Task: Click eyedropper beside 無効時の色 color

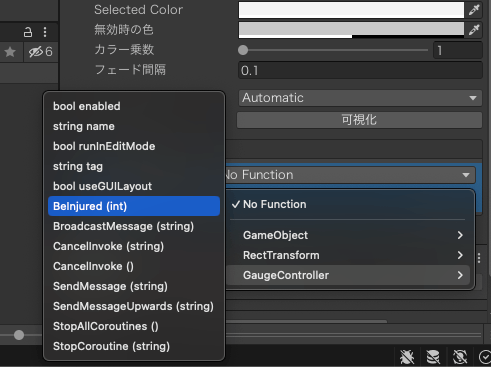Action: point(474,30)
